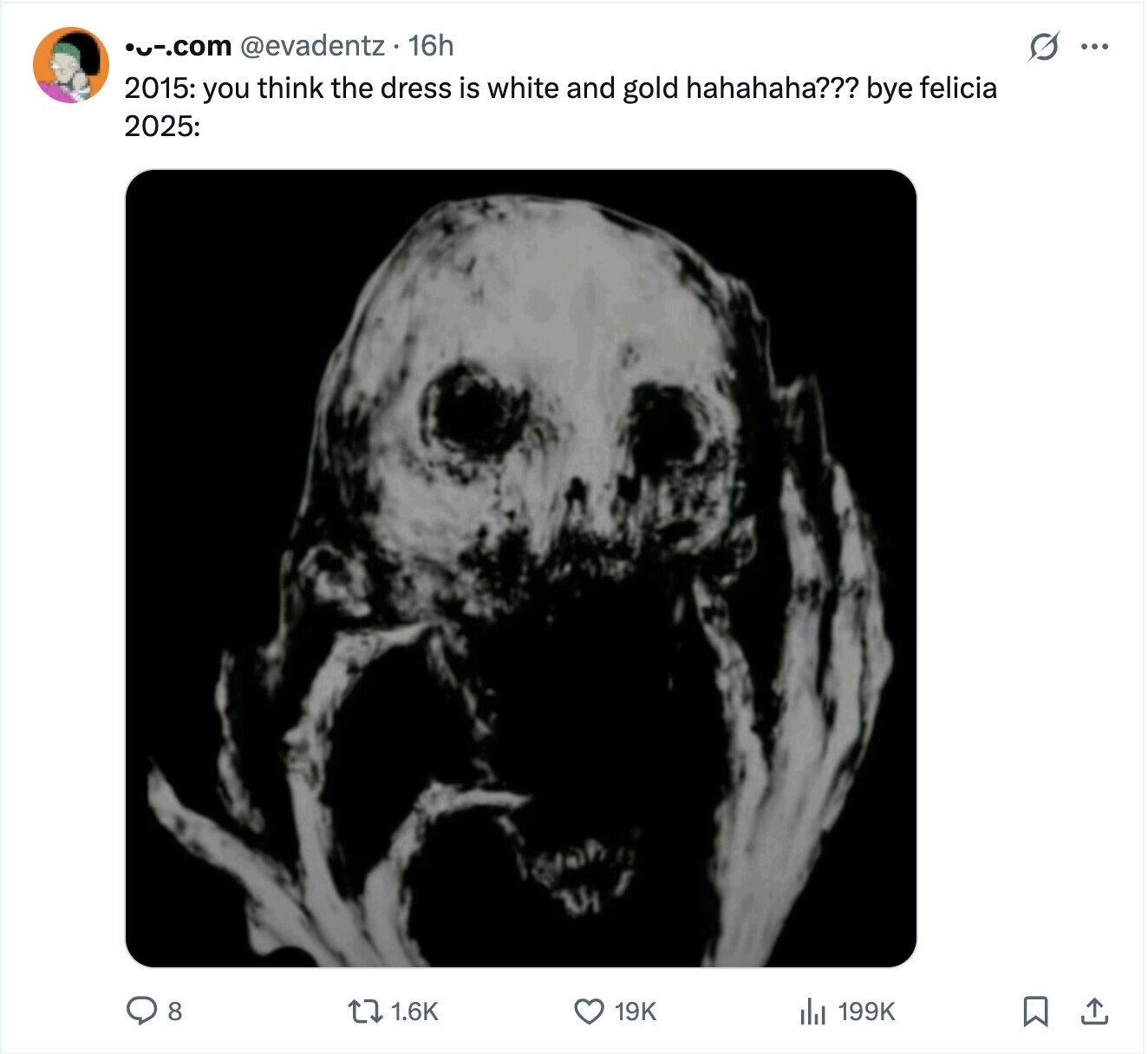Click the share upload icon
Image resolution: width=1148 pixels, height=1054 pixels.
coord(1094,1011)
